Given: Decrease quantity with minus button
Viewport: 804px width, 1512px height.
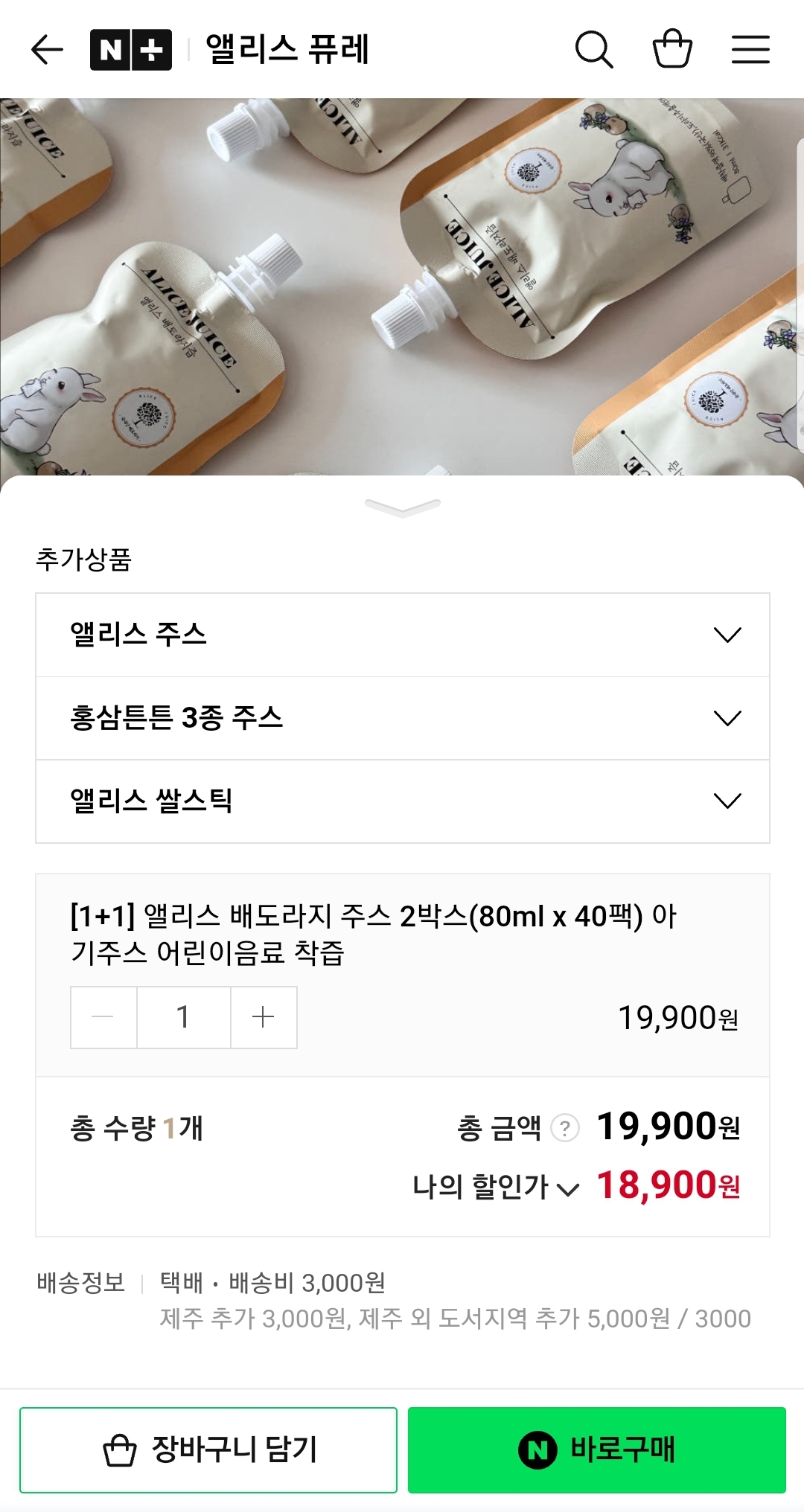Looking at the screenshot, I should coord(103,1017).
